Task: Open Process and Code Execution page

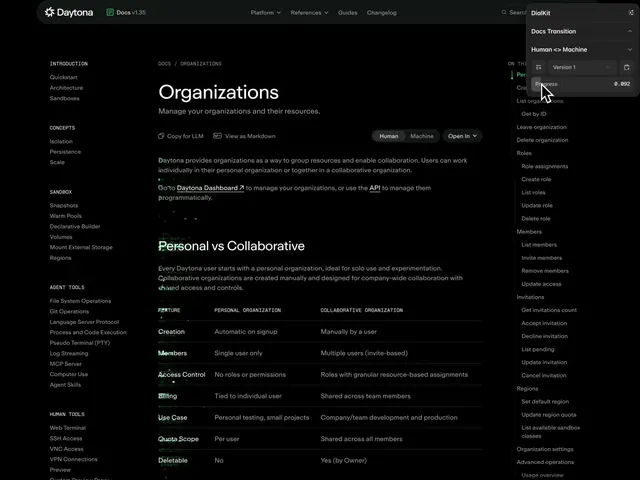Action: [88, 332]
